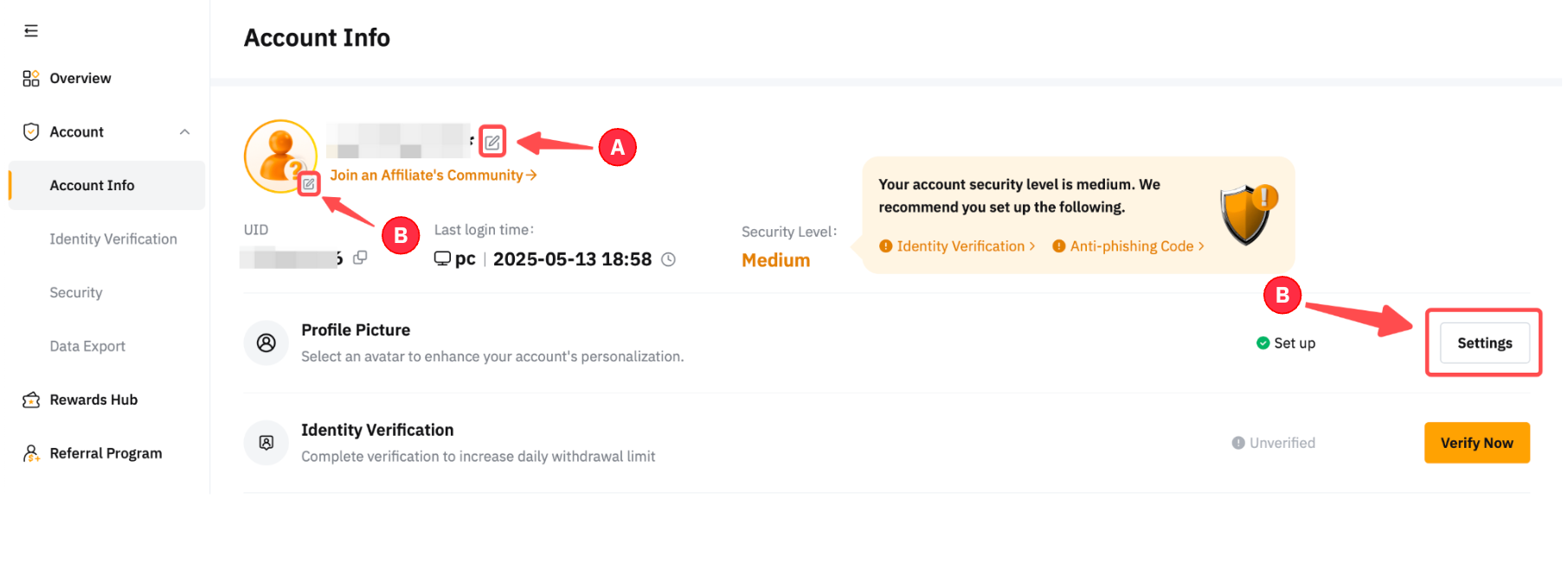Open Overview in the sidebar
The height and width of the screenshot is (562, 1568).
pos(80,79)
